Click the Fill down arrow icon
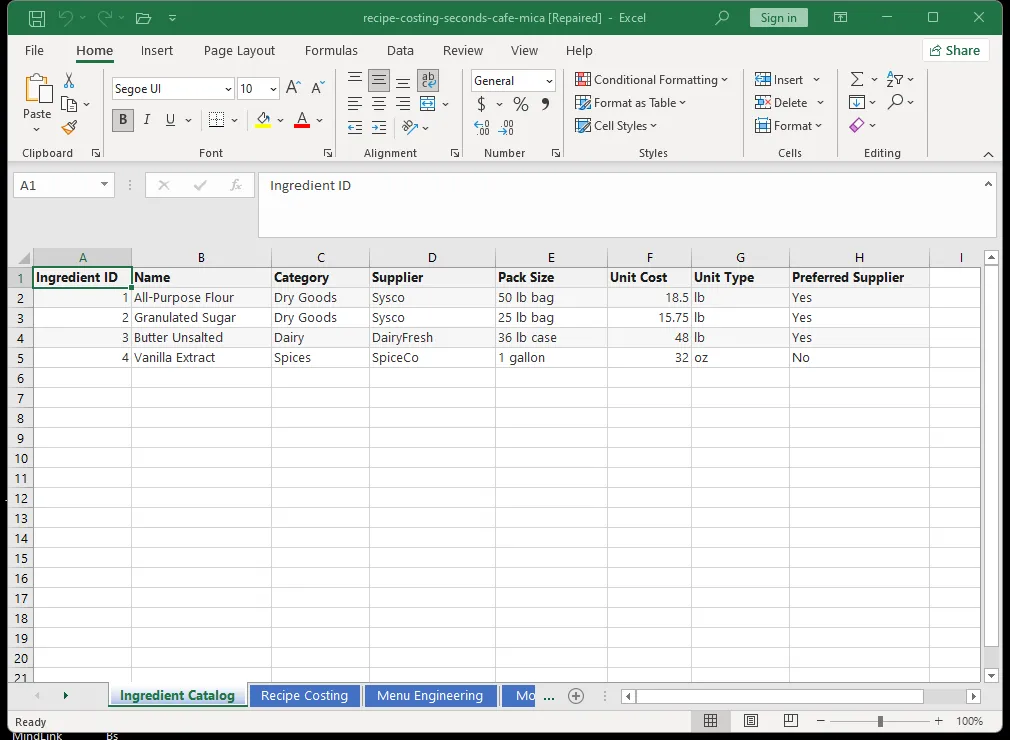Viewport: 1010px width, 740px height. pyautogui.click(x=857, y=102)
